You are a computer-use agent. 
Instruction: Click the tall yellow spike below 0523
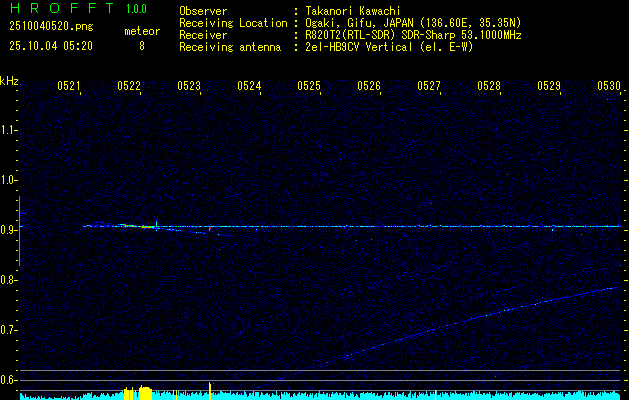pos(210,391)
